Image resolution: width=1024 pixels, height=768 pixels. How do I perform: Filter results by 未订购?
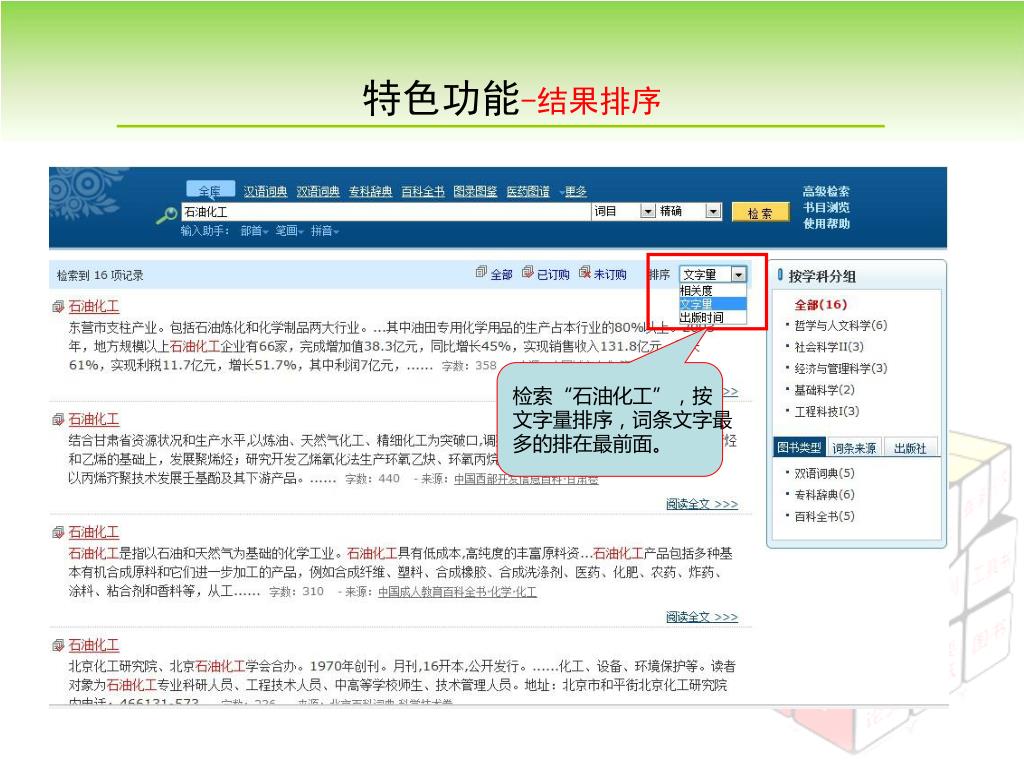610,274
